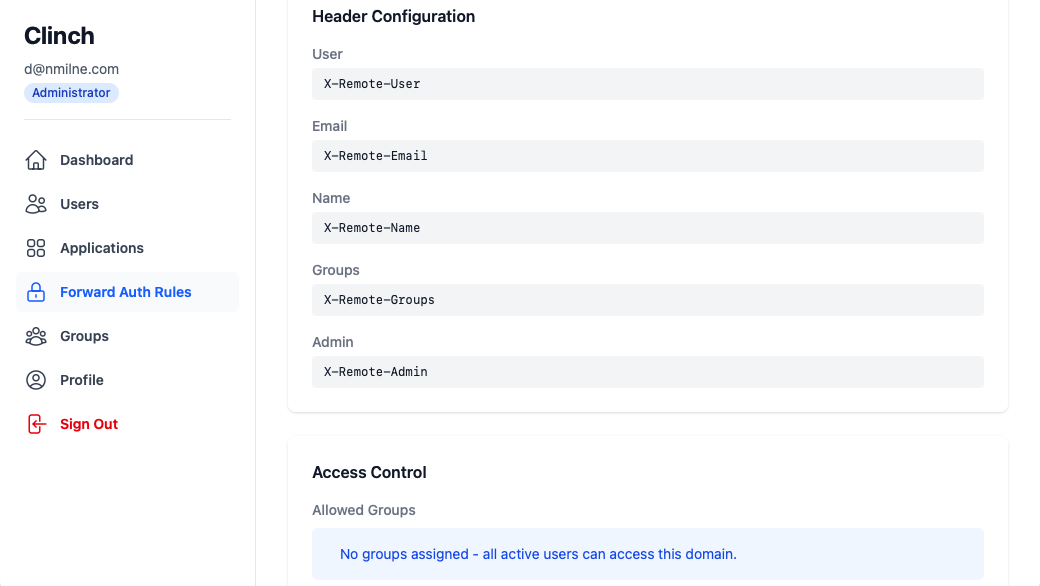The width and height of the screenshot is (1040, 586).
Task: Click the Groups icon in sidebar
Action: [36, 336]
